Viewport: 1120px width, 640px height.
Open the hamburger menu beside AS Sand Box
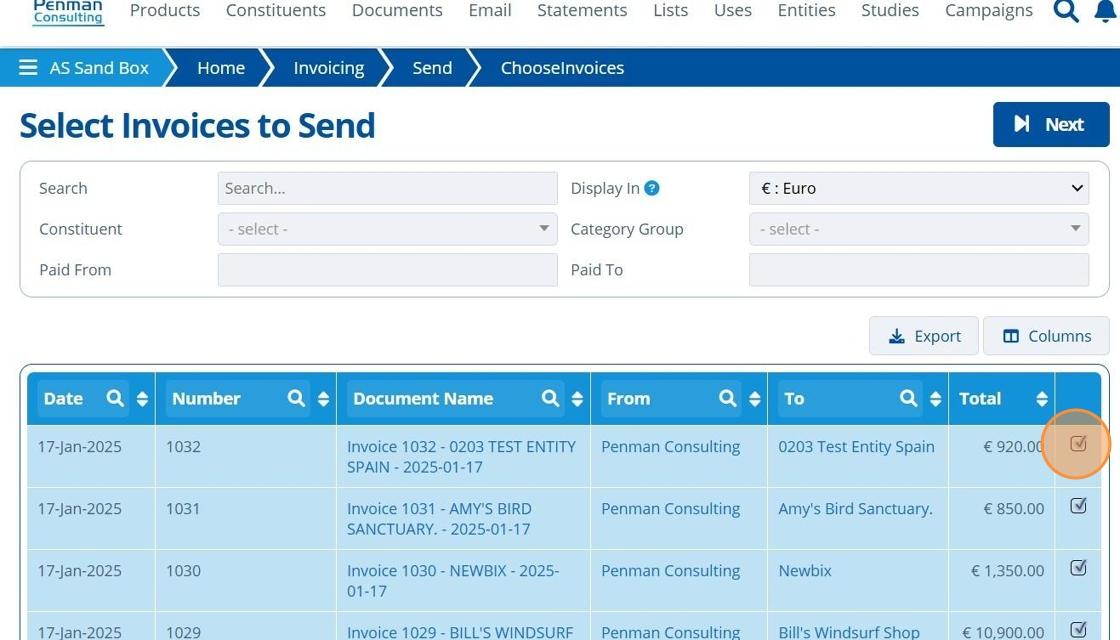28,68
